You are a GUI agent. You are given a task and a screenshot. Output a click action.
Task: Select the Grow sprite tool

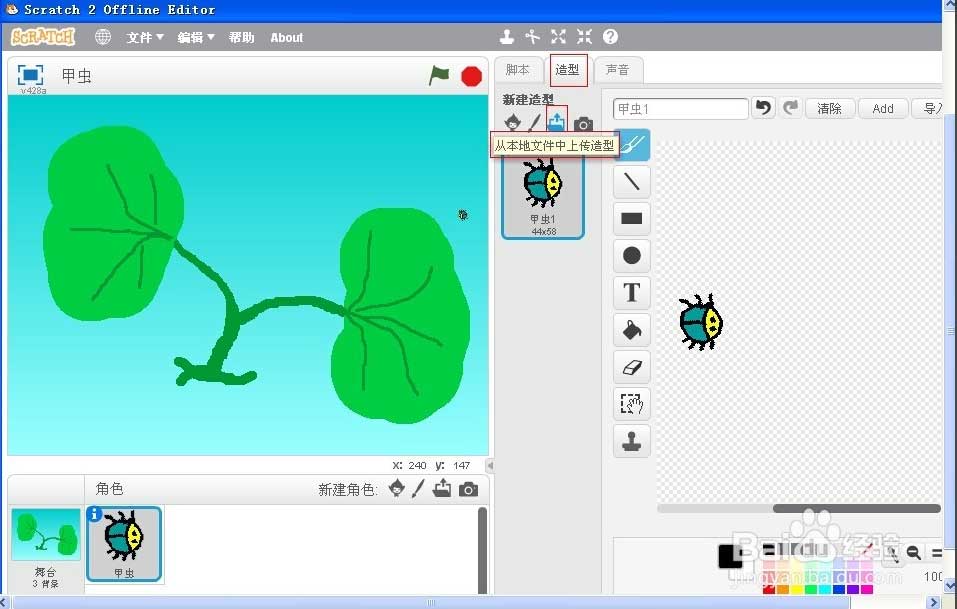[558, 37]
